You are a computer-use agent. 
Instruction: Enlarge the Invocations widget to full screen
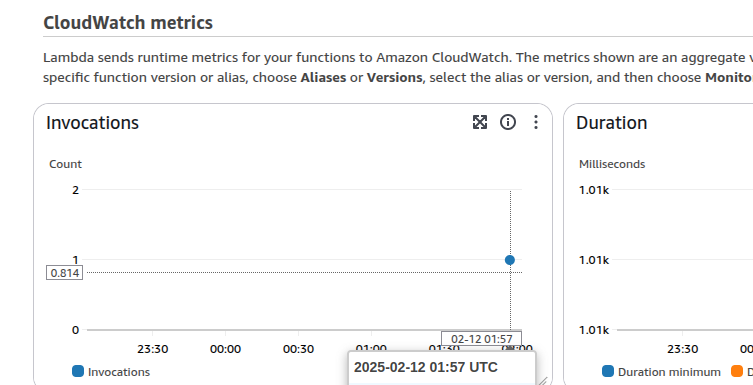pos(480,122)
